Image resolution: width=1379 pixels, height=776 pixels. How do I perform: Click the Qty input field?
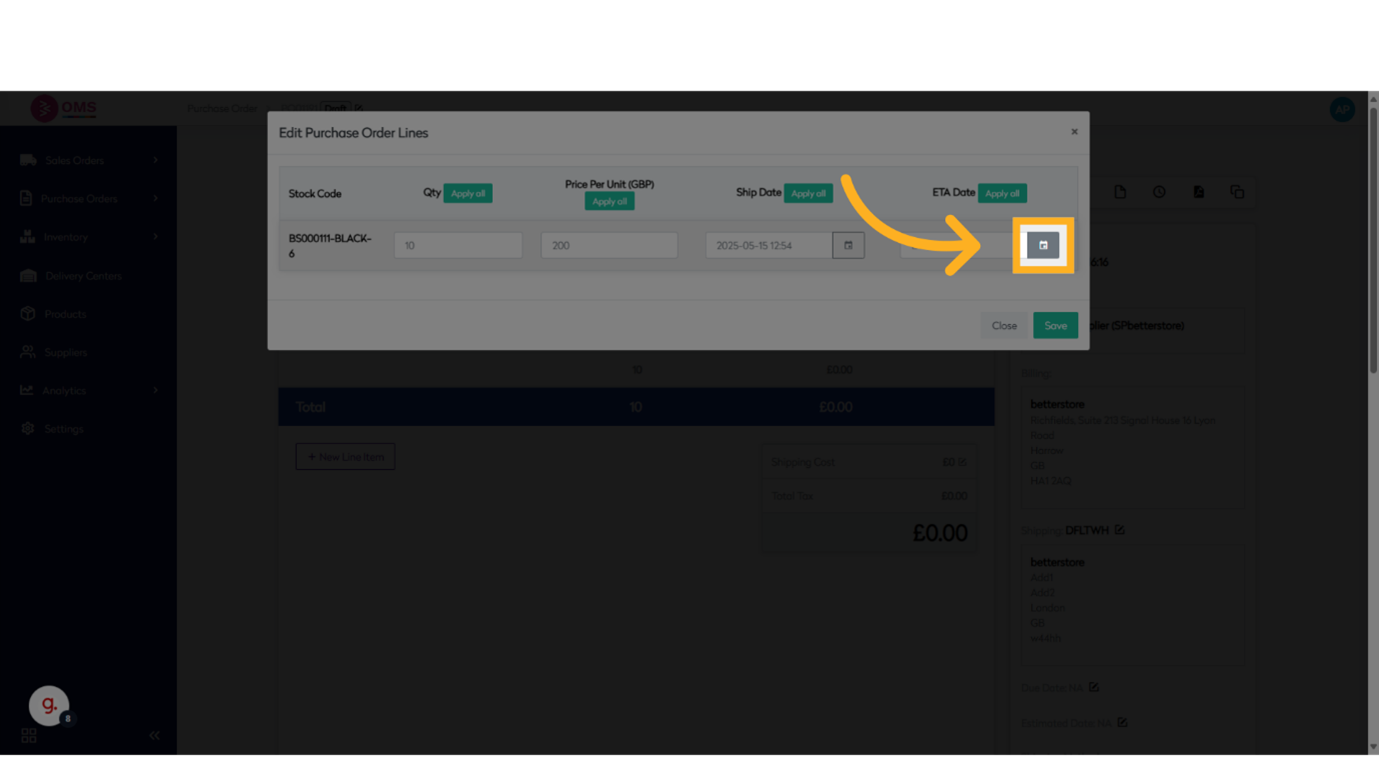pos(458,245)
